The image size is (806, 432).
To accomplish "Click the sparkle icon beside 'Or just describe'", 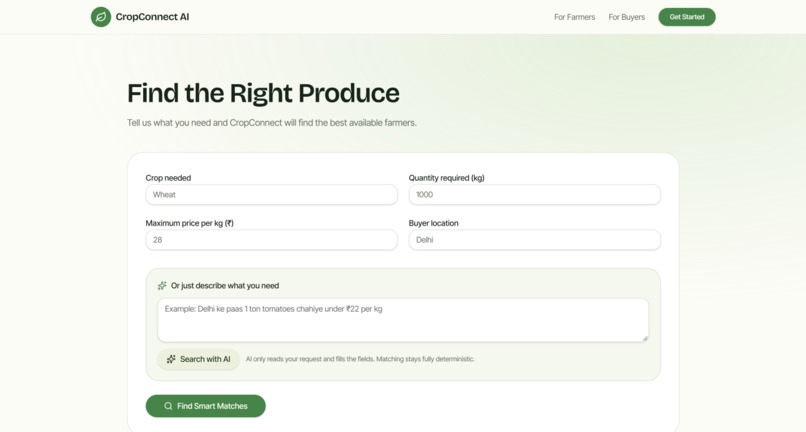I will tap(162, 285).
